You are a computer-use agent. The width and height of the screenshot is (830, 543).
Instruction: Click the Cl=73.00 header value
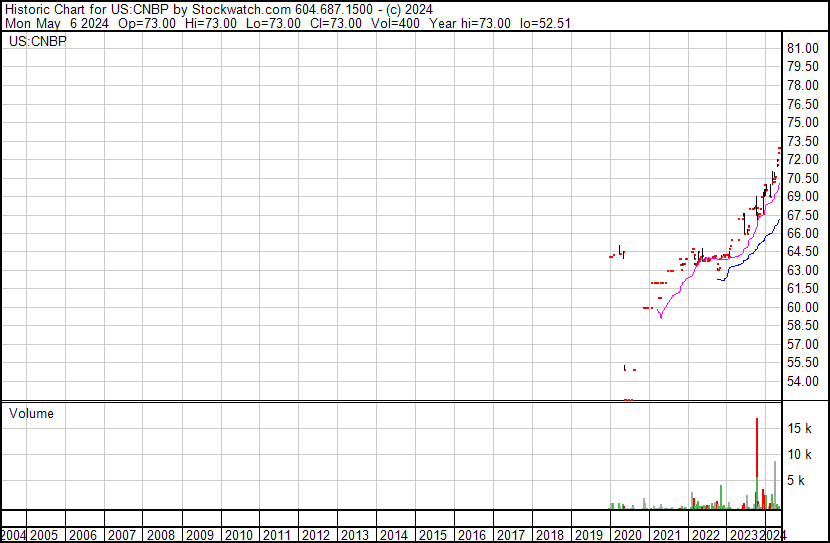pos(336,23)
